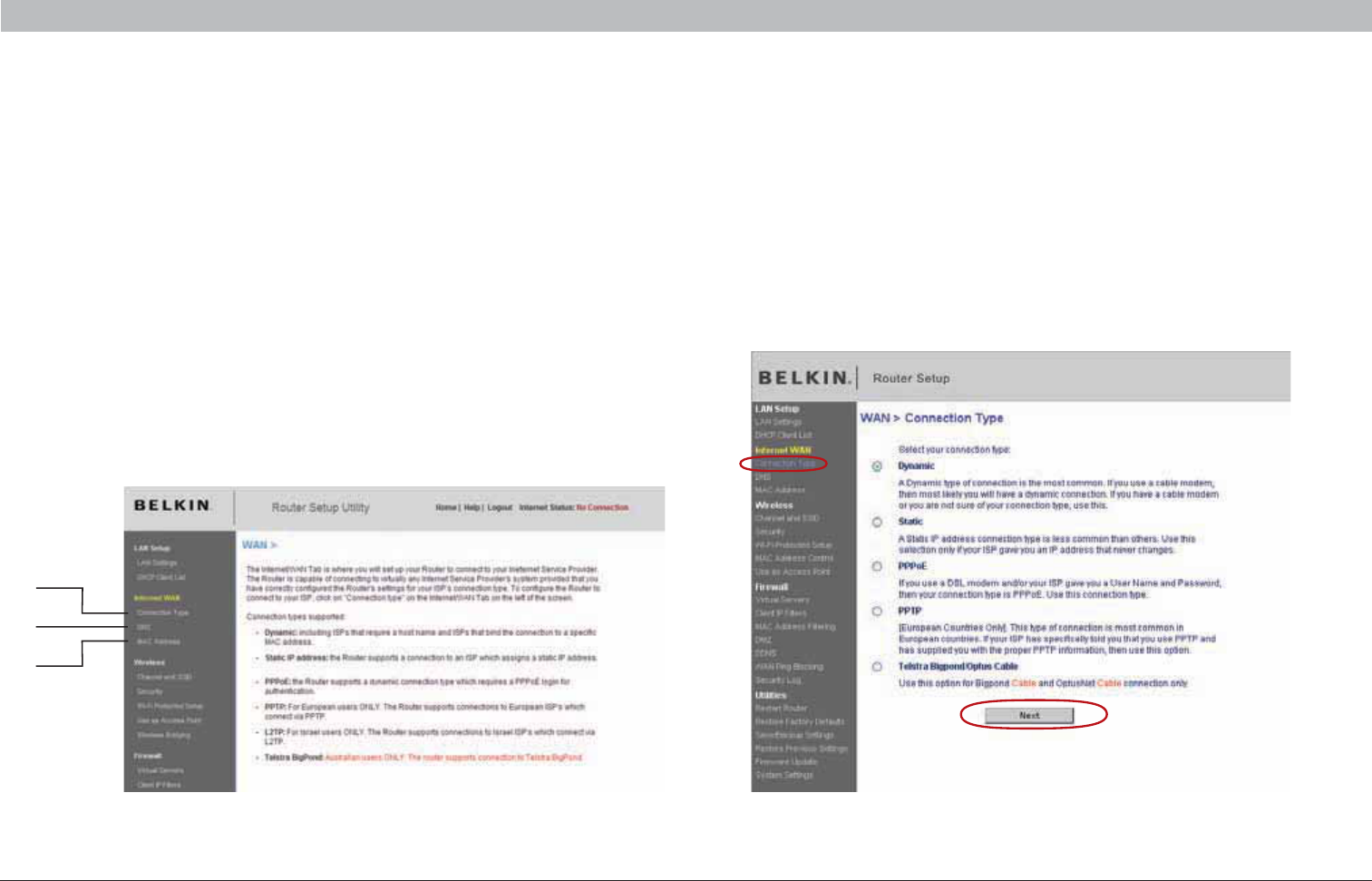Open Security in Connection Type page sidebar
This screenshot has width=1372, height=881.
[770, 533]
